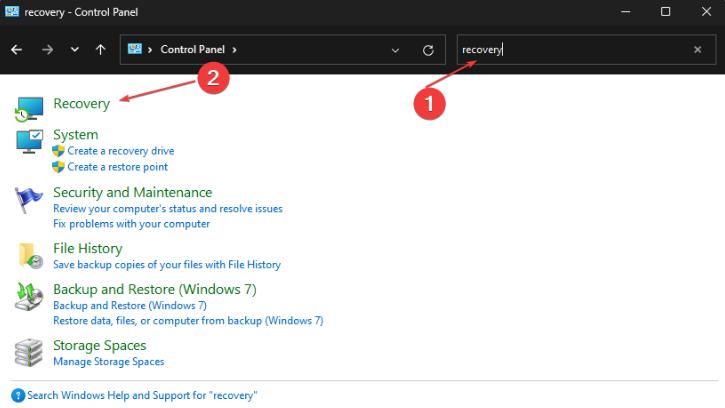
Task: Open Save backup copies with File History
Action: click(166, 265)
